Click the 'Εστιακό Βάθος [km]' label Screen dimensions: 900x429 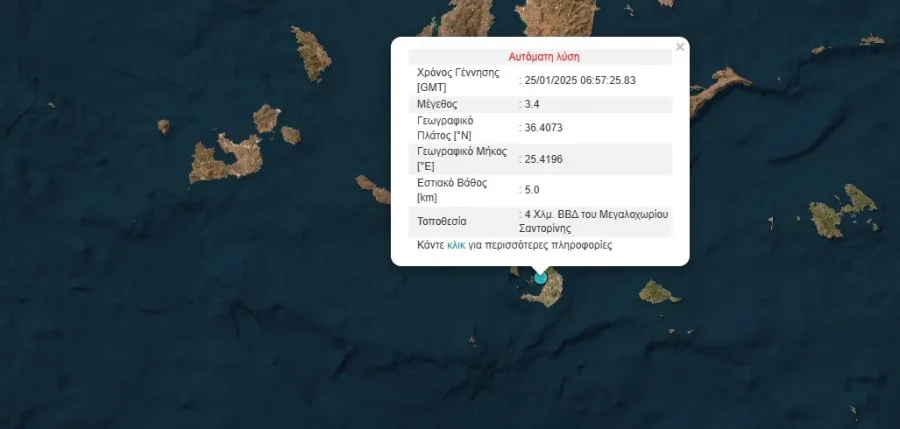(452, 190)
